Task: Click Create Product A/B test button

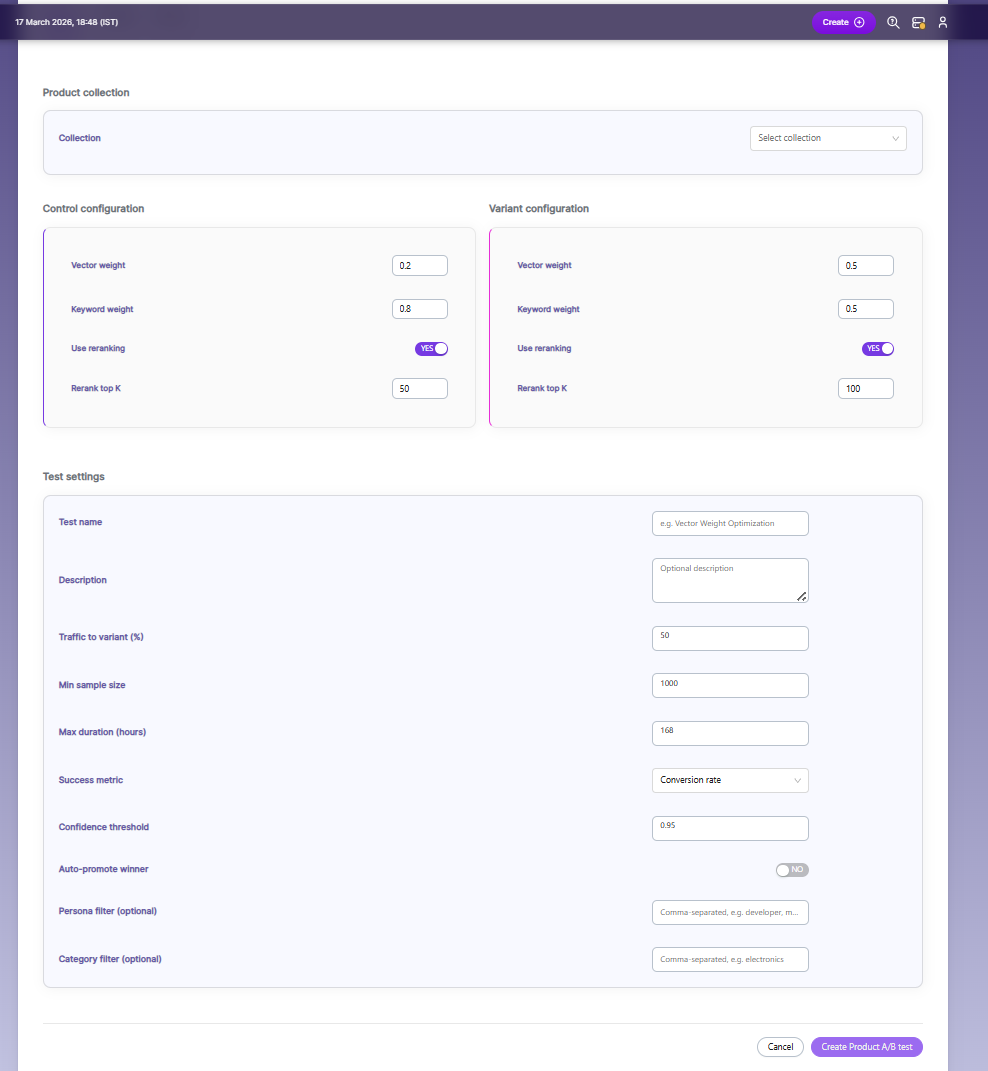Action: (x=866, y=1046)
